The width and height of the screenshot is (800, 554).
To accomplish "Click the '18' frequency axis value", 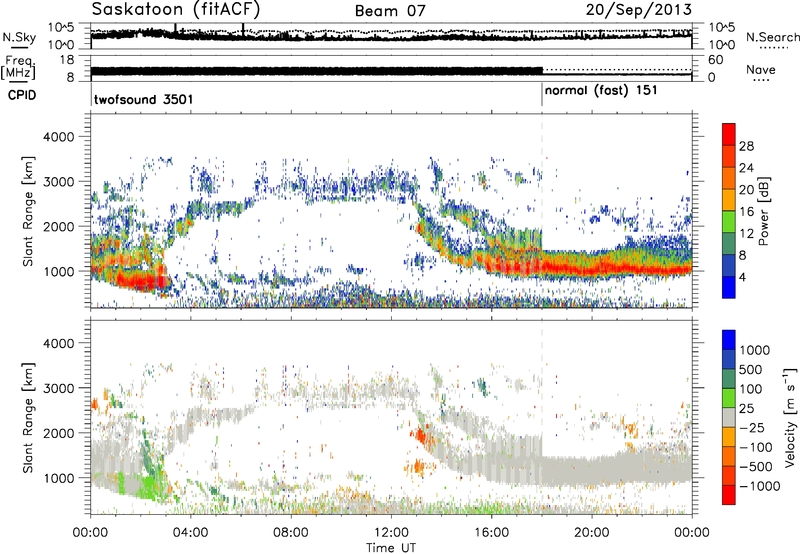I will coord(67,60).
